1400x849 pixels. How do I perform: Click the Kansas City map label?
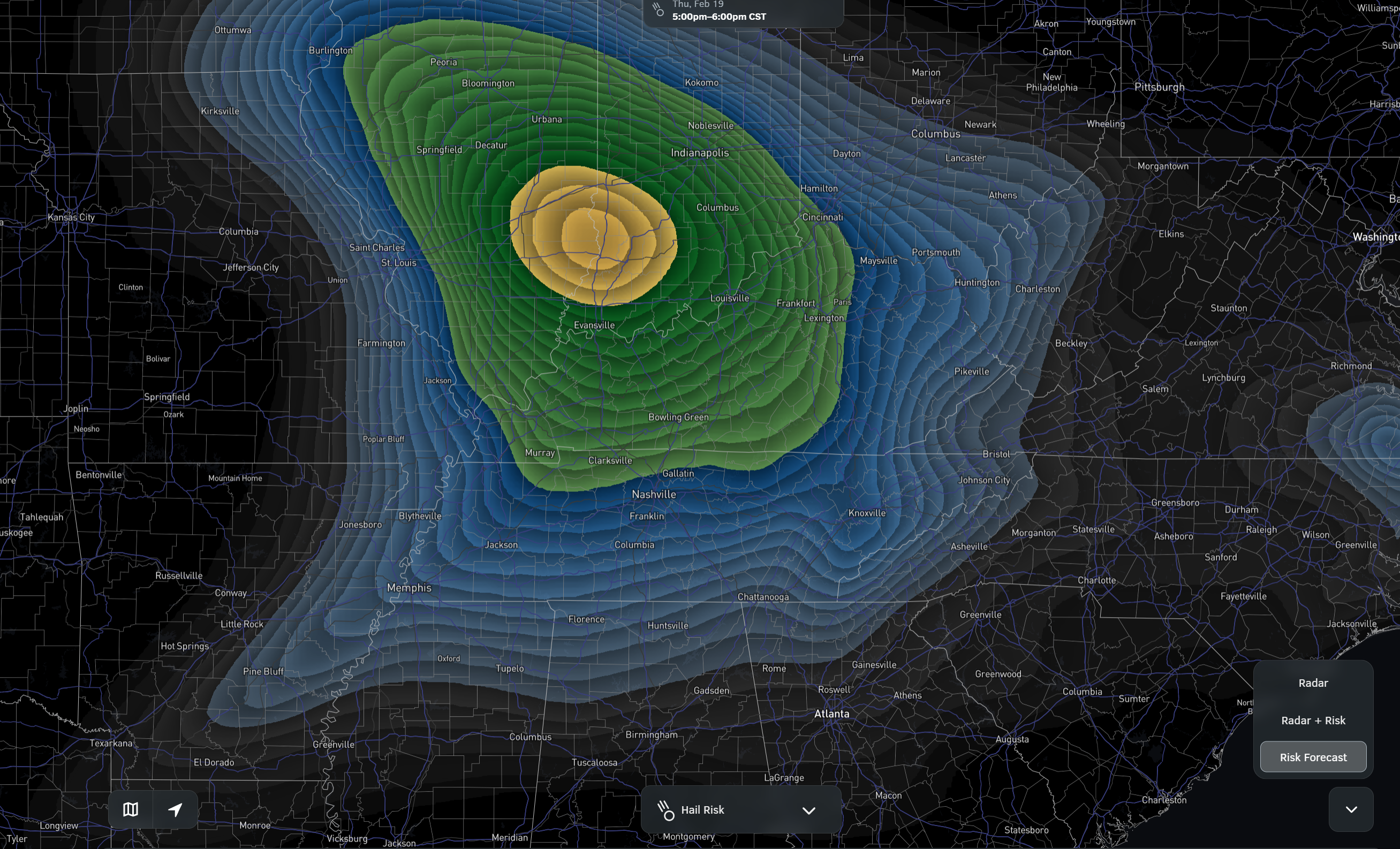click(71, 217)
